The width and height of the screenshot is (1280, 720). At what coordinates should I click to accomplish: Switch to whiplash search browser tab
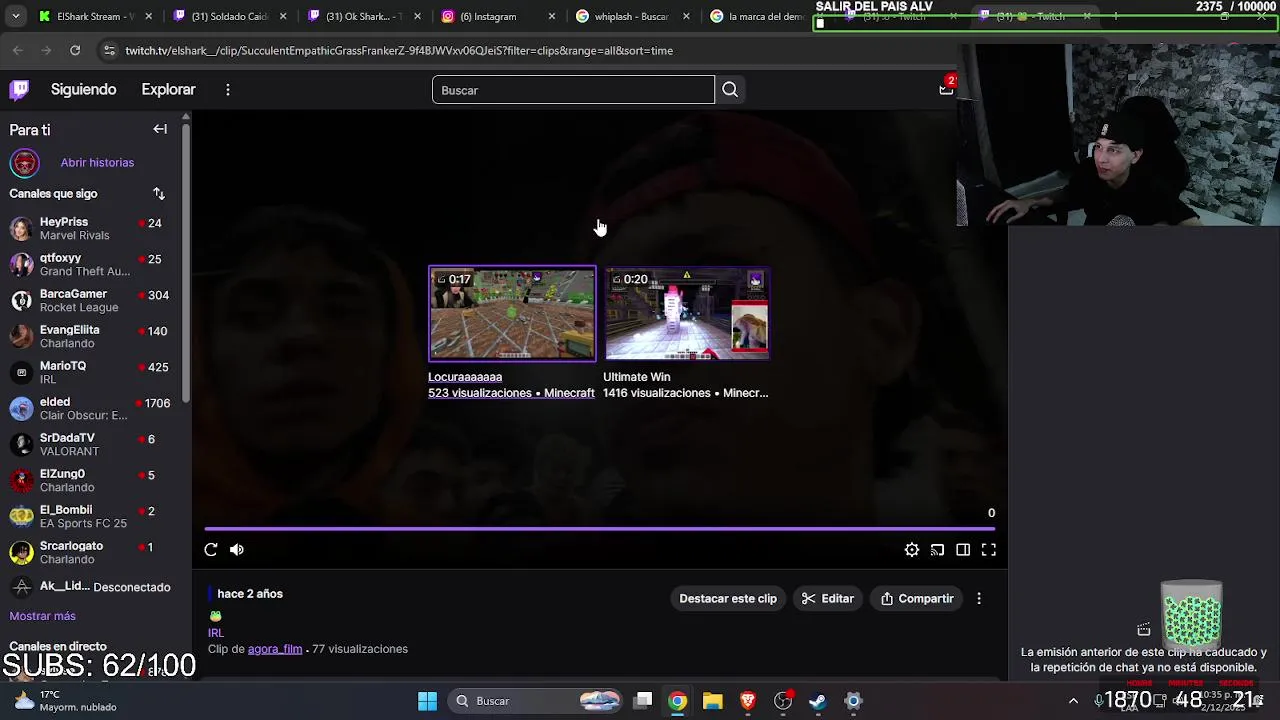coord(632,16)
